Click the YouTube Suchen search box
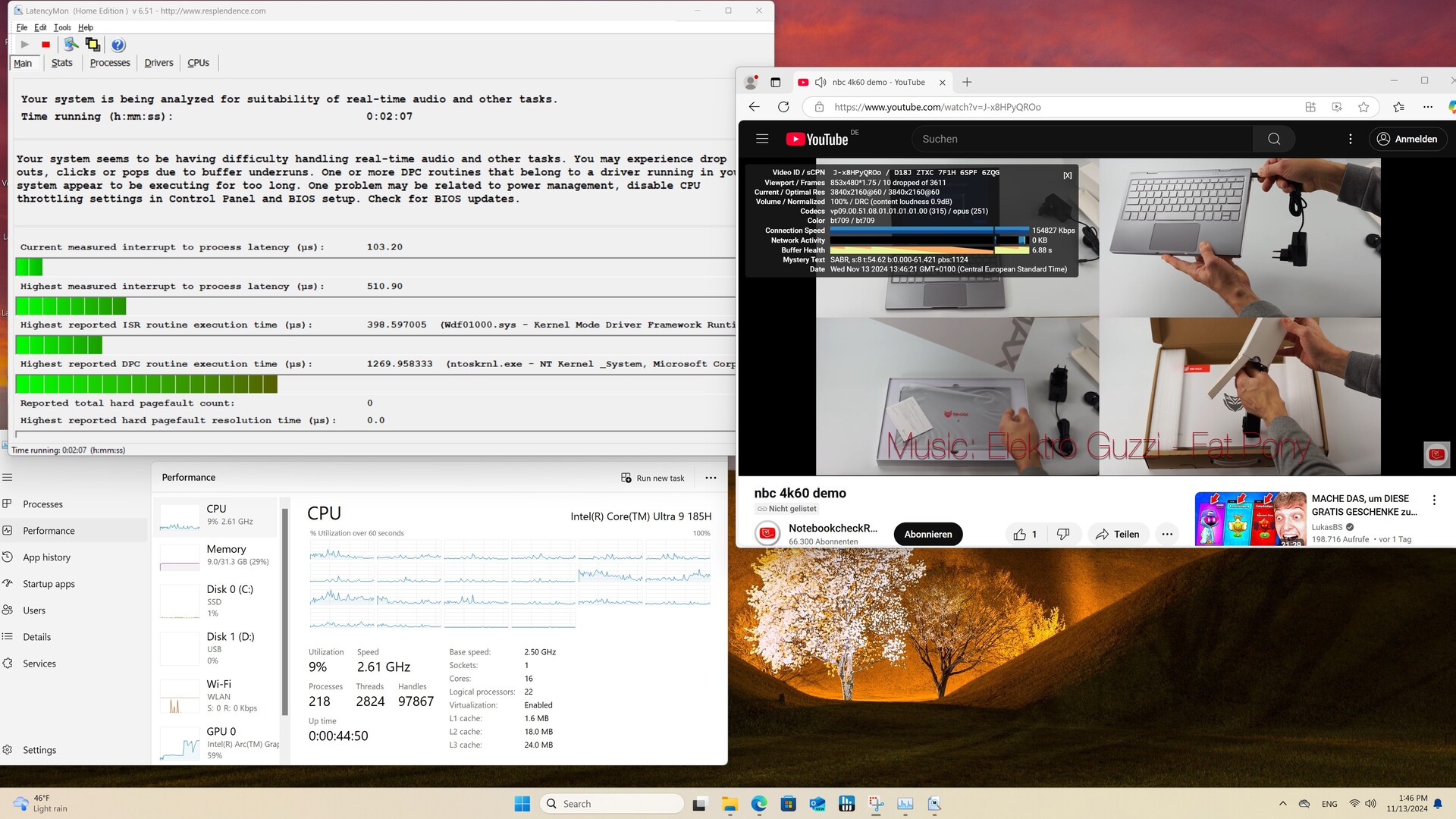 [x=1082, y=139]
